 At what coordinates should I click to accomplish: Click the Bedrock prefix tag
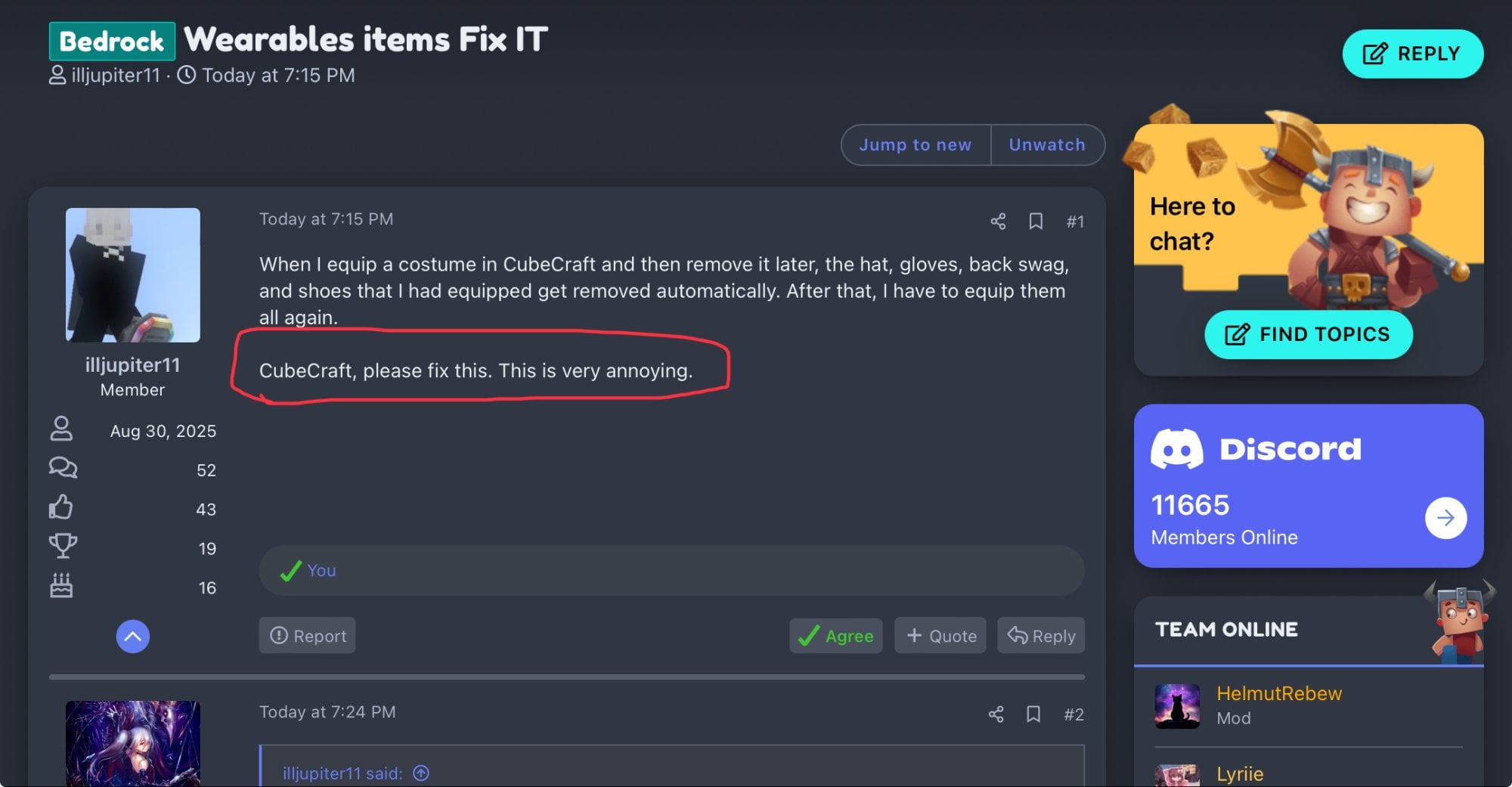click(112, 41)
